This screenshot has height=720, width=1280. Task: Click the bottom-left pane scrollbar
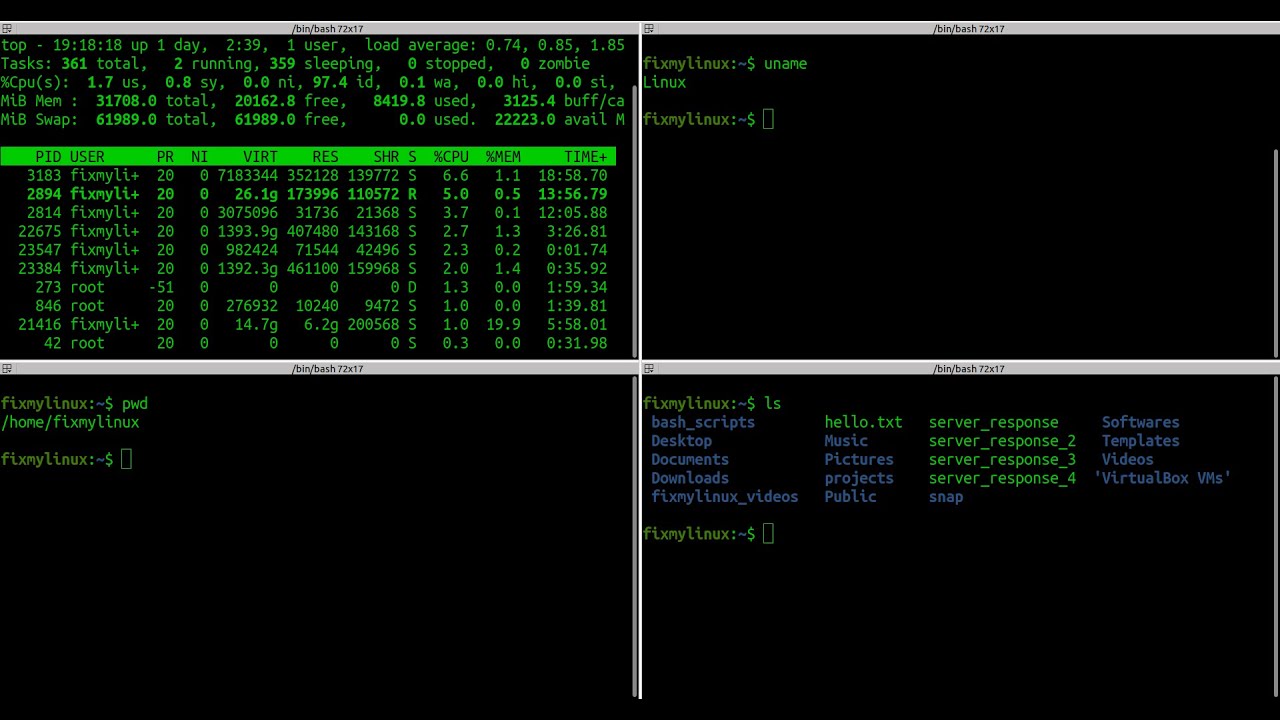635,537
